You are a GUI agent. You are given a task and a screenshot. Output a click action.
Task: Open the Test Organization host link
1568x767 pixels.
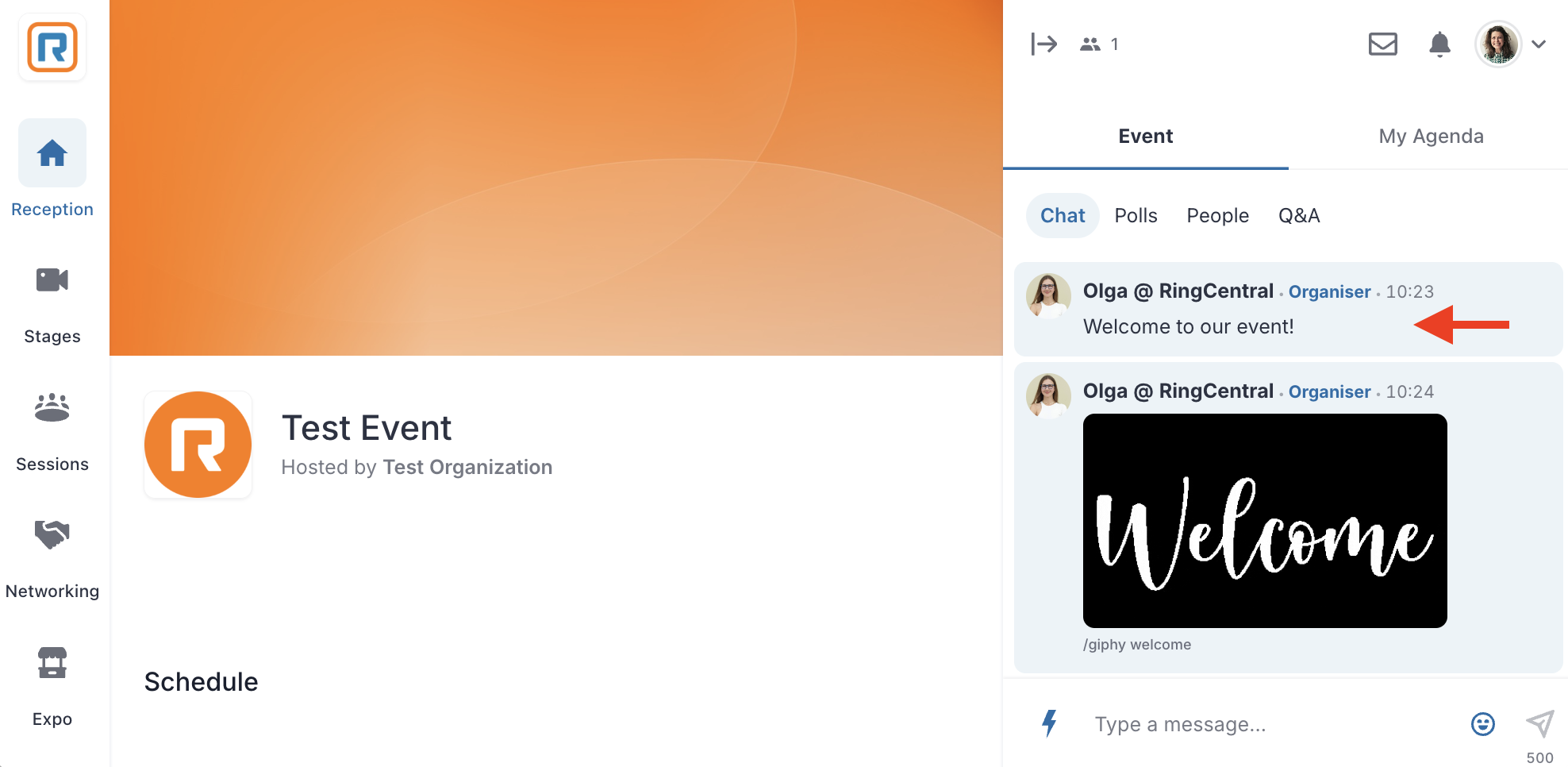click(x=467, y=467)
